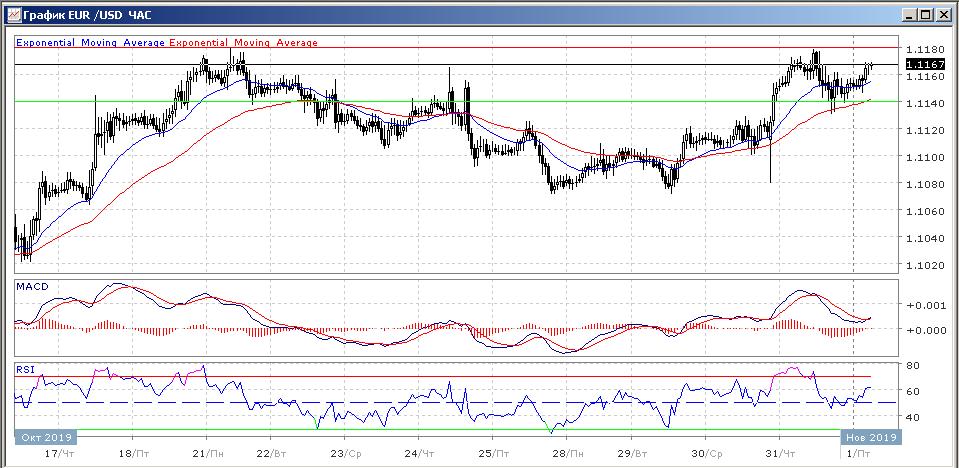Screen dimensions: 959x468
Task: Click the 1.1020 price axis level
Action: pos(924,265)
